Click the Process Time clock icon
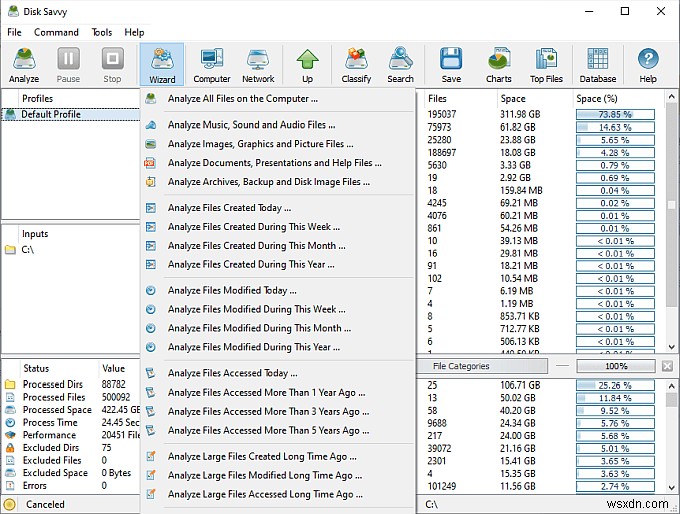 tap(10, 422)
